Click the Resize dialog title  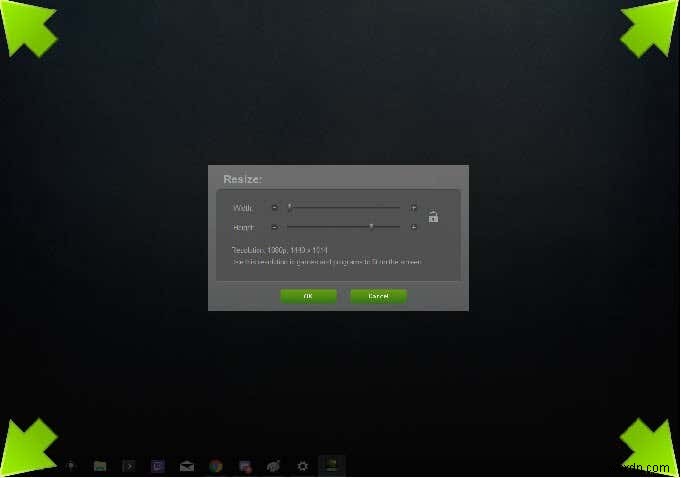coord(242,179)
